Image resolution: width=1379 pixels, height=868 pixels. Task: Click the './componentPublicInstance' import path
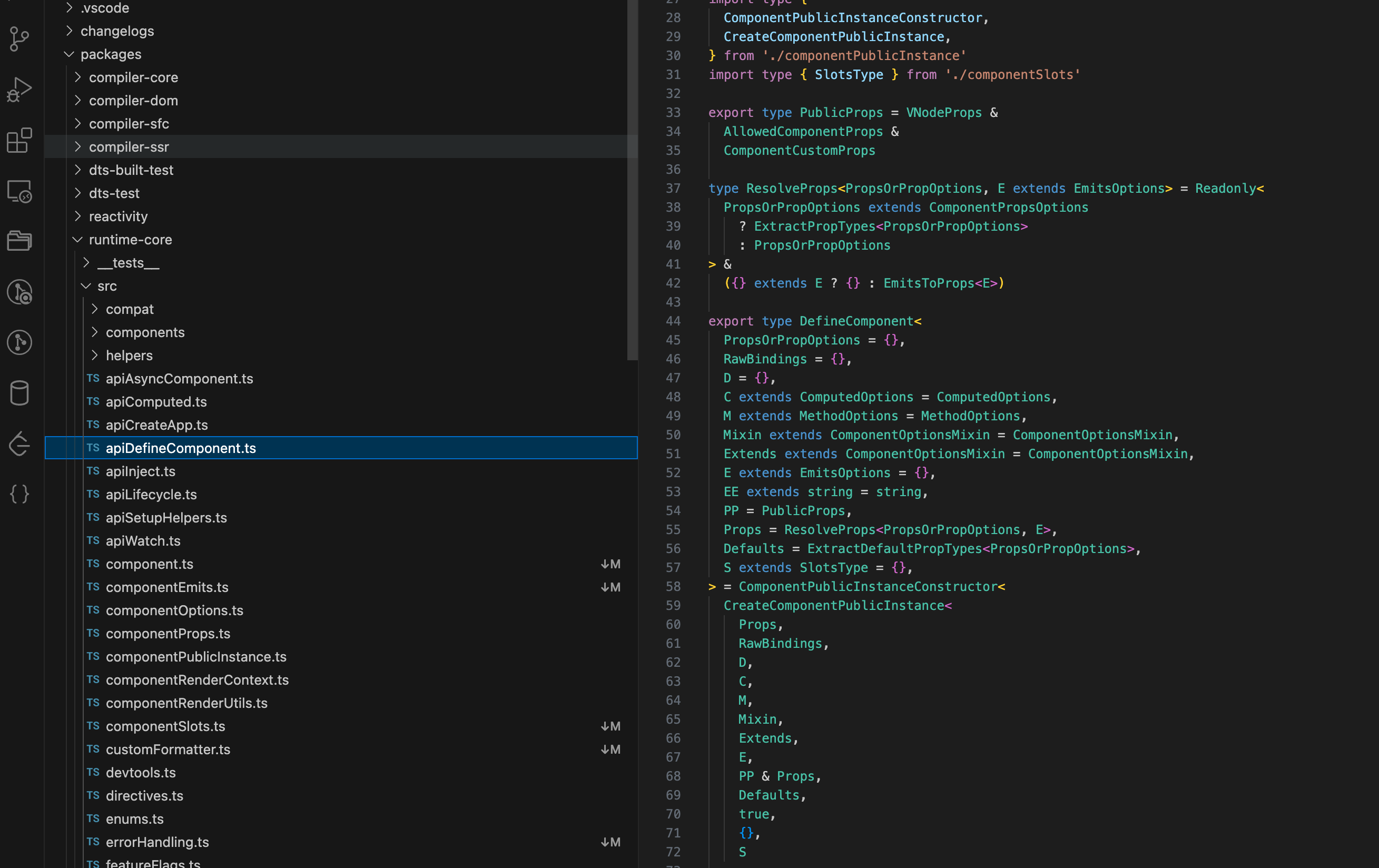point(864,55)
